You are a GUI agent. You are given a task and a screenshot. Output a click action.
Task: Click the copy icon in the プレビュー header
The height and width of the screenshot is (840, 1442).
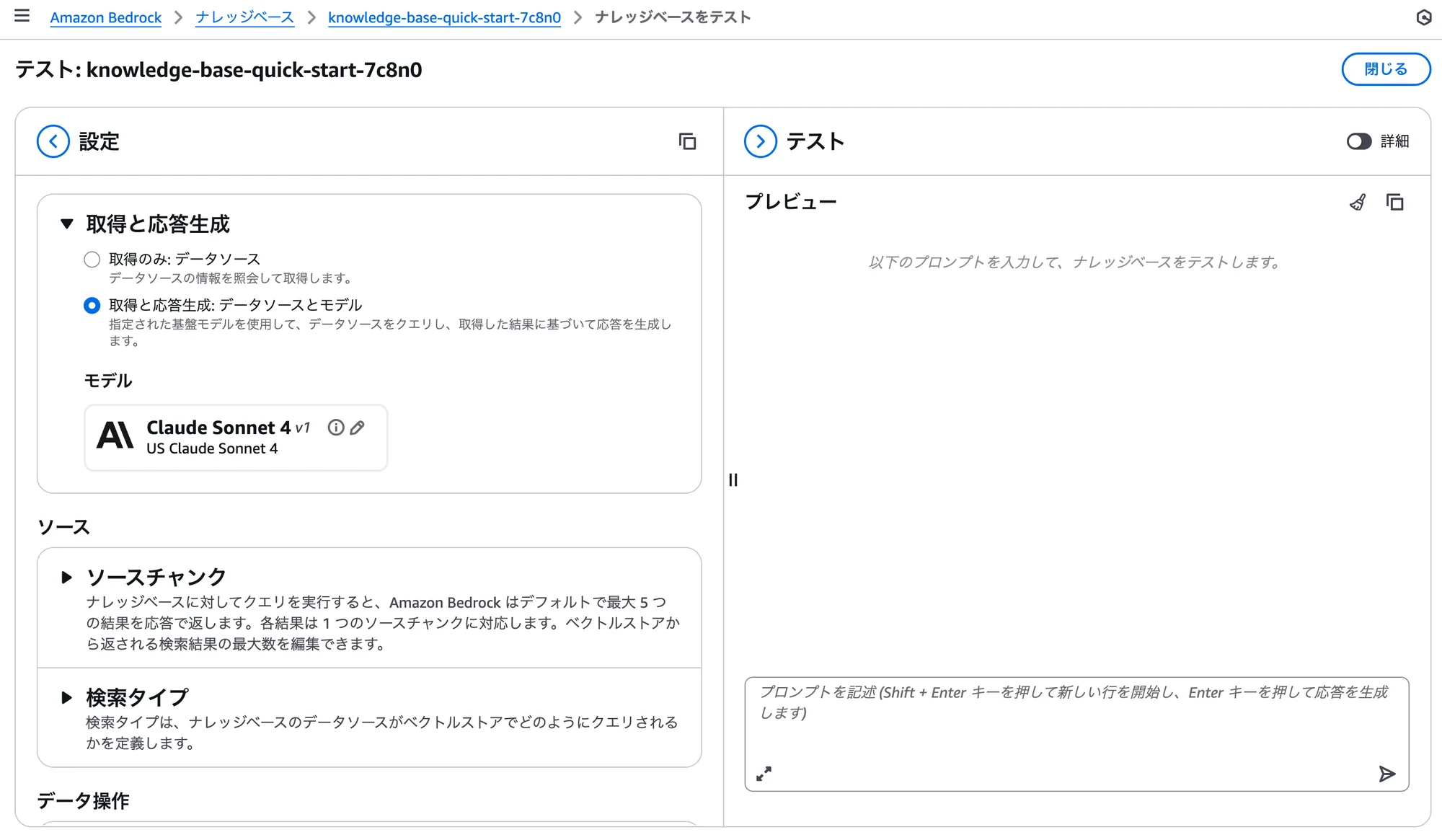(x=1396, y=202)
